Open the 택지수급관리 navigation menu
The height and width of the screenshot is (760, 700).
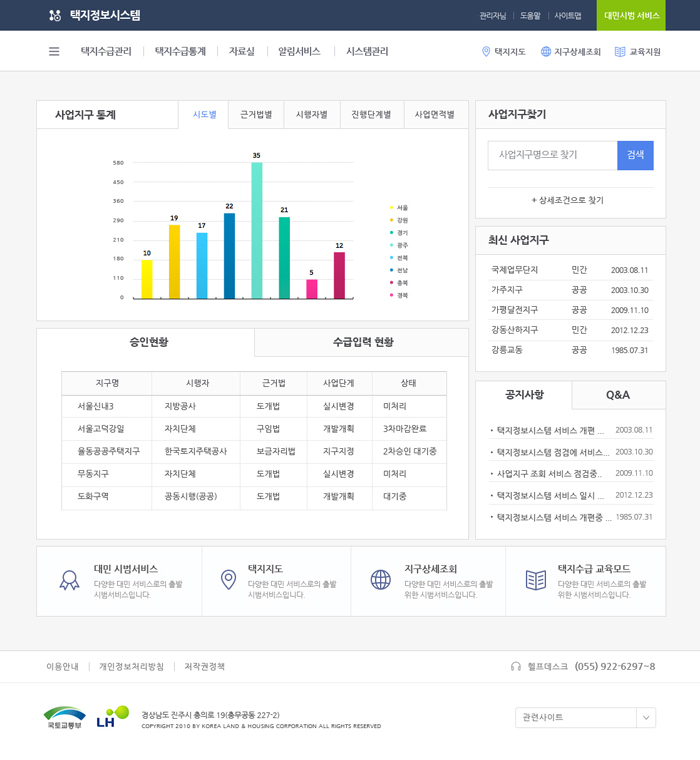(x=106, y=51)
